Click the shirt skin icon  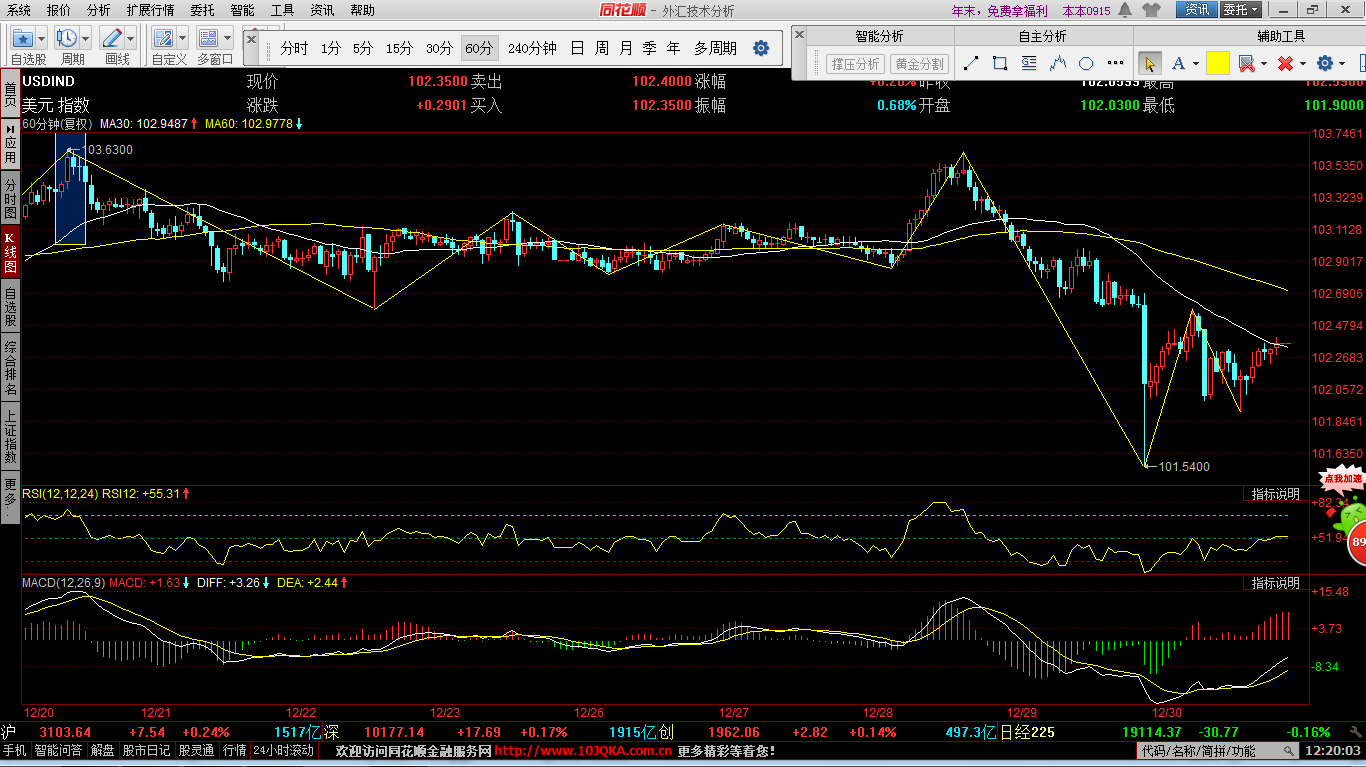point(1152,10)
